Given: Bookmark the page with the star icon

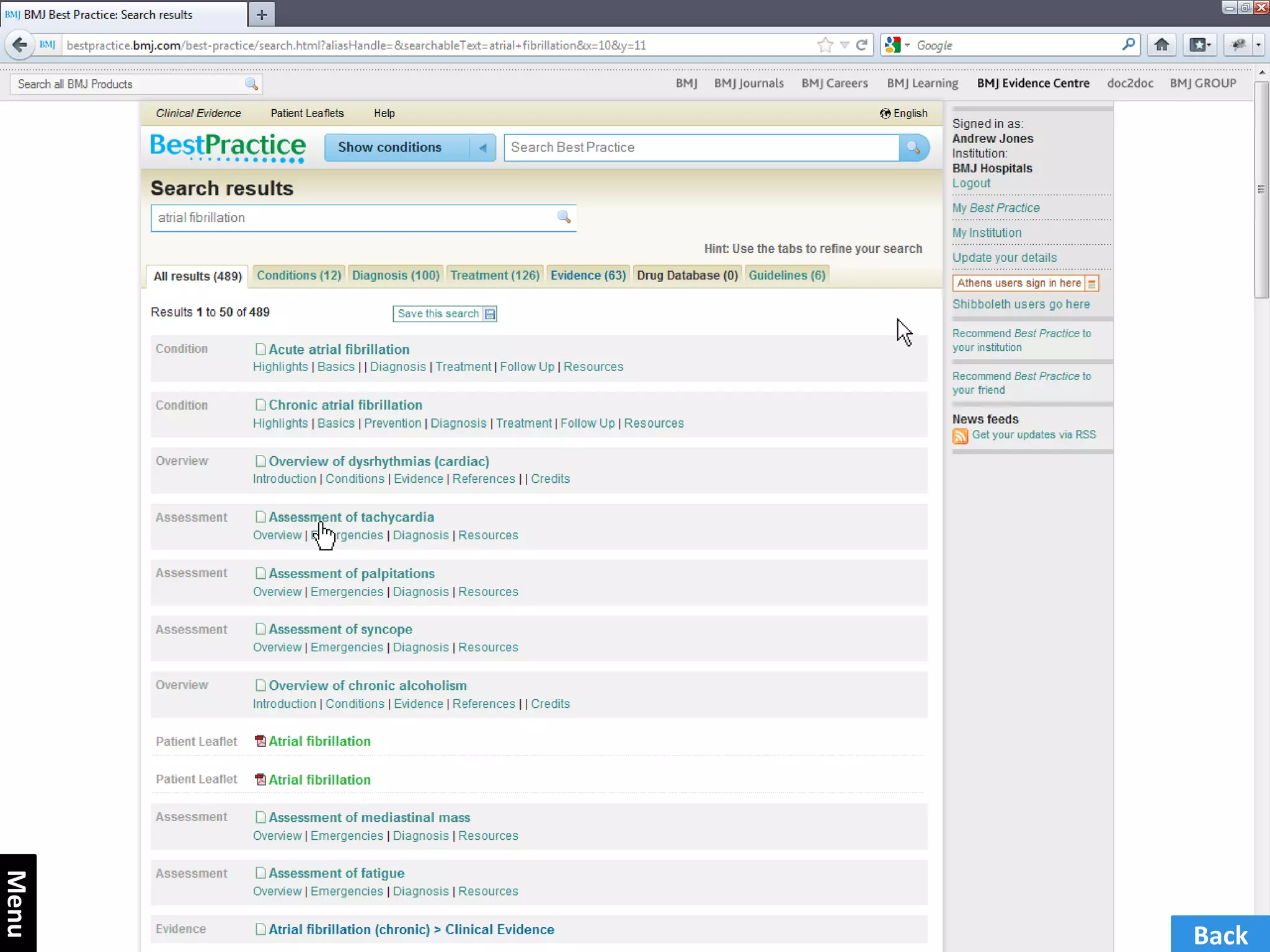Looking at the screenshot, I should [825, 45].
